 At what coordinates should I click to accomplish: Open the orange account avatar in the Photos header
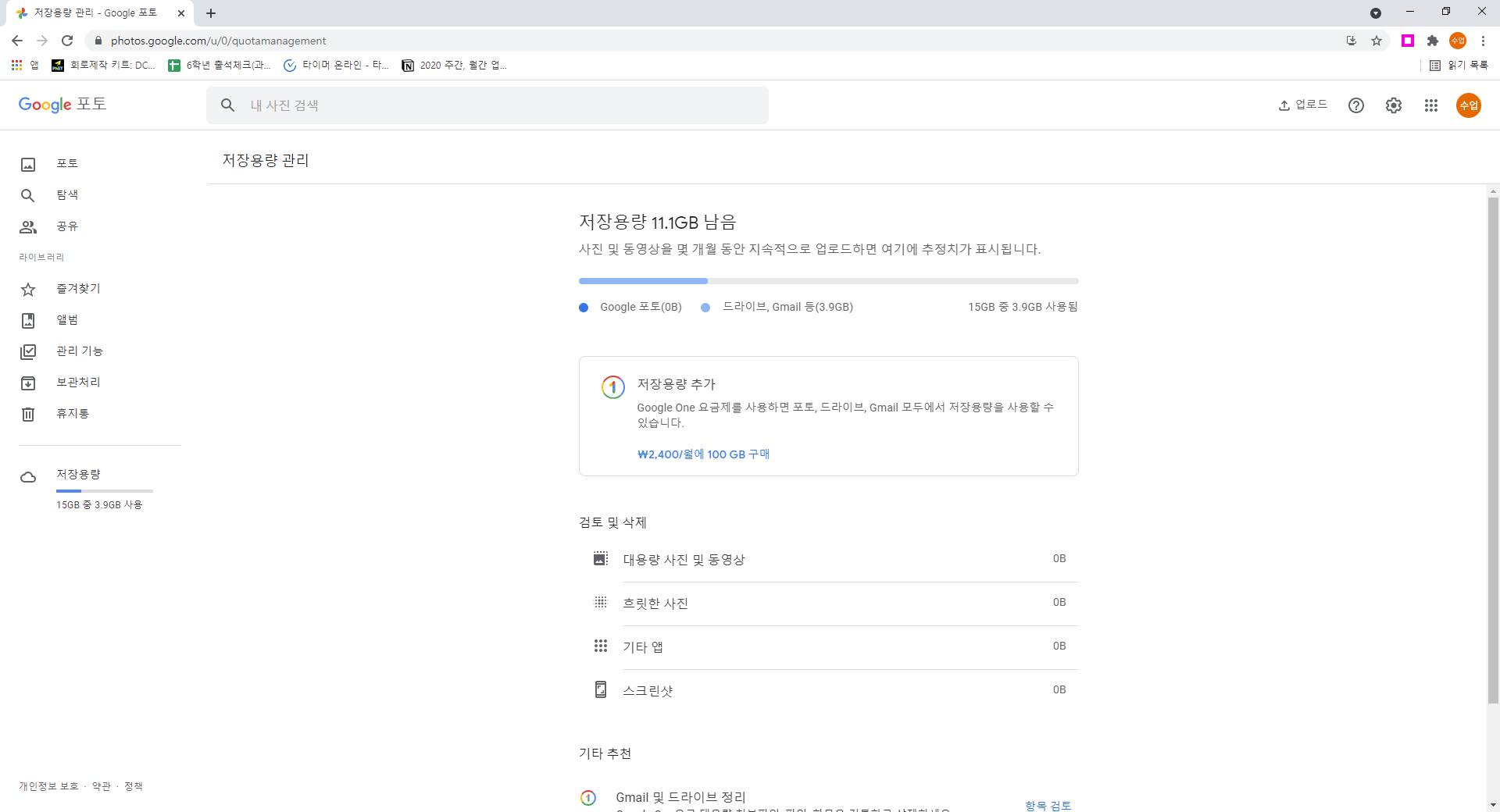pos(1469,105)
